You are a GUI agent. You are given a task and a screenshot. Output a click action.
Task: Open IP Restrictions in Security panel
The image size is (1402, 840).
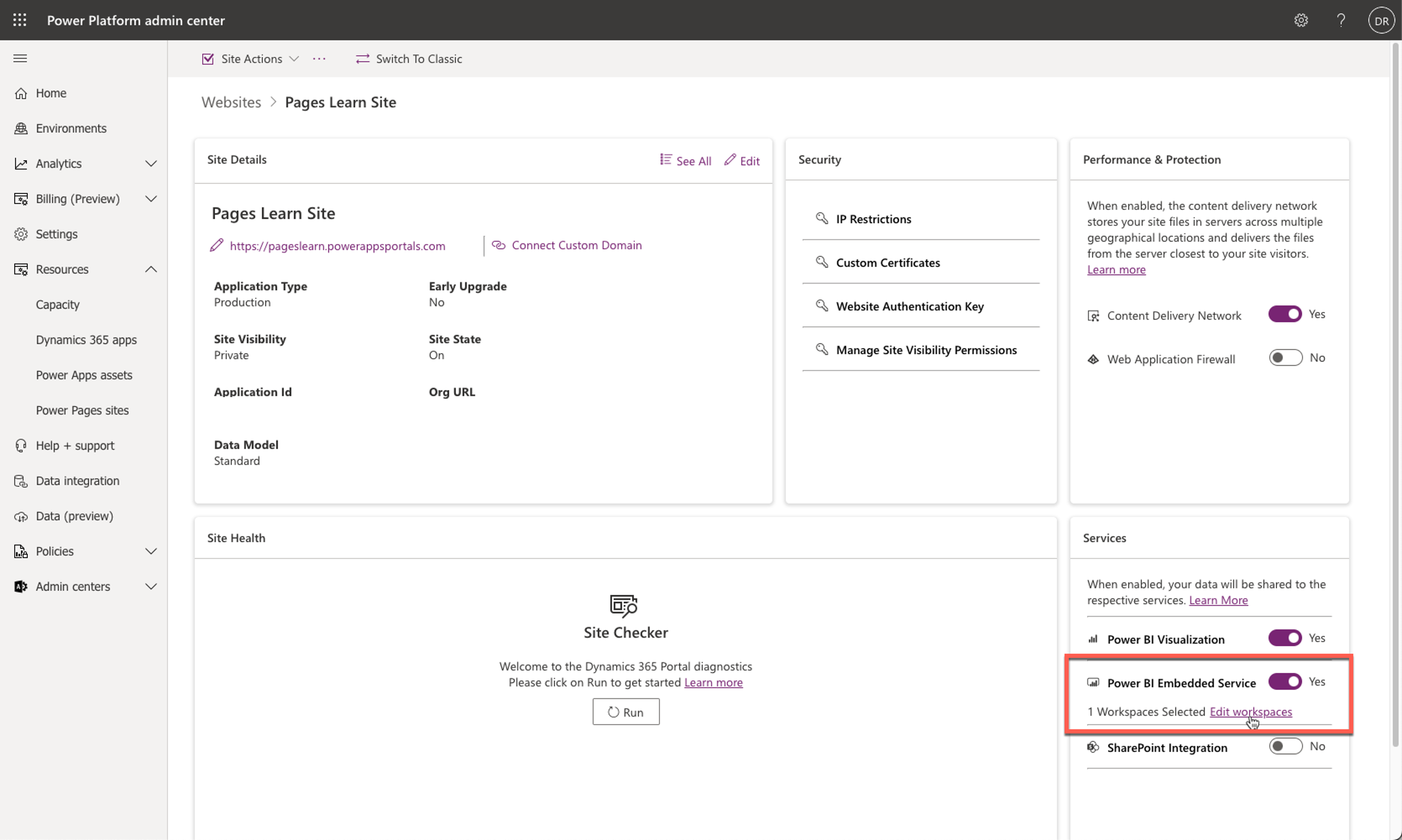click(873, 219)
